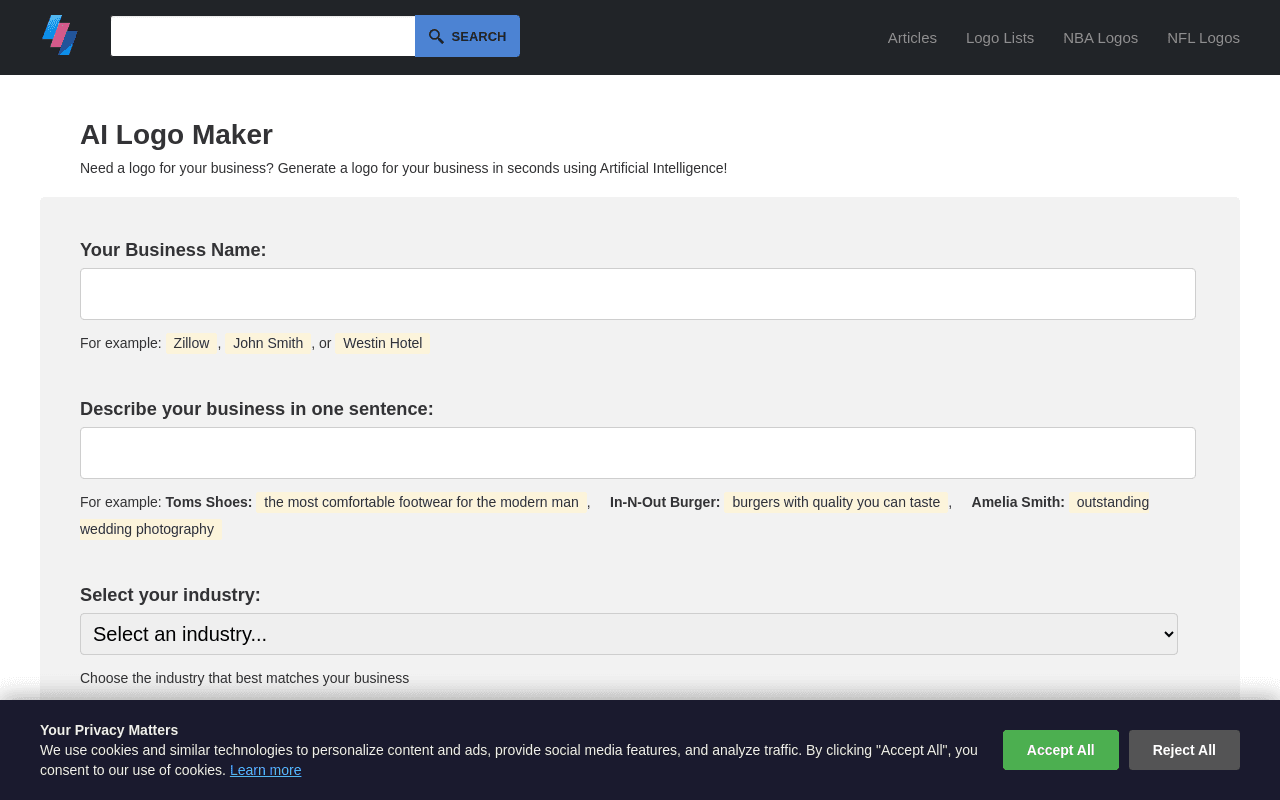Click 'Choose the industry that best matches' hint
This screenshot has width=1280, height=800.
(x=244, y=678)
